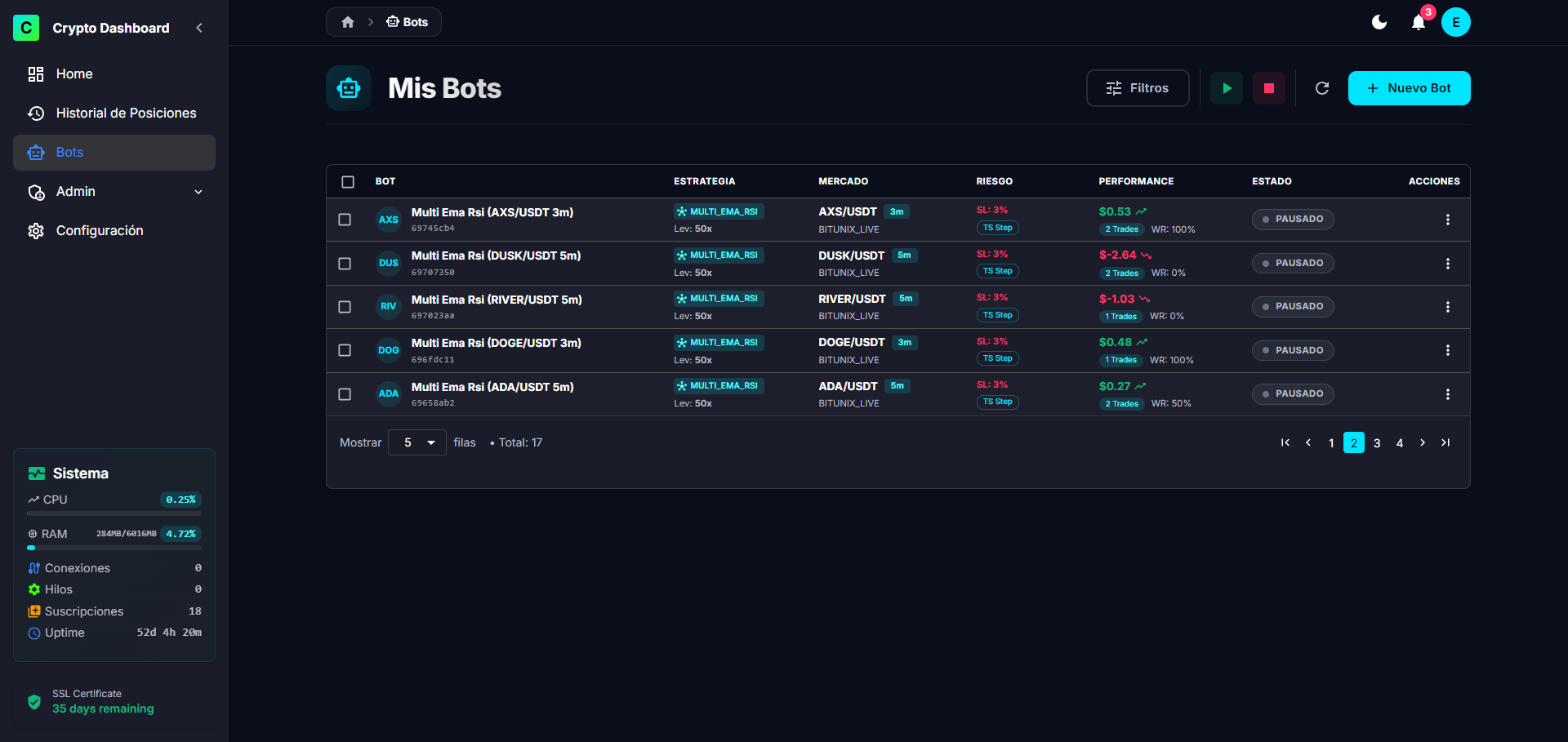This screenshot has height=742, width=1568.
Task: Check the ADA/USDT bot row
Action: coord(345,394)
